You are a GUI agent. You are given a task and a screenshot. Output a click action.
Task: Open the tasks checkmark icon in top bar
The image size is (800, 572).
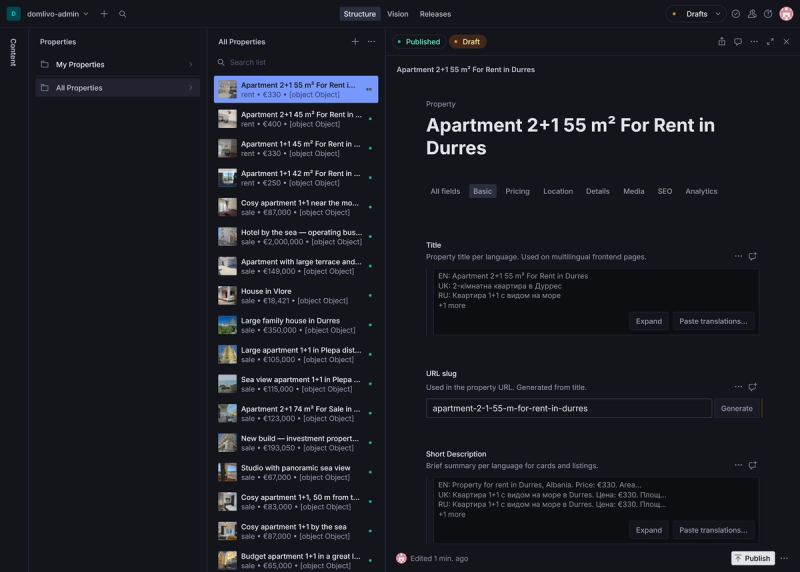pyautogui.click(x=736, y=14)
